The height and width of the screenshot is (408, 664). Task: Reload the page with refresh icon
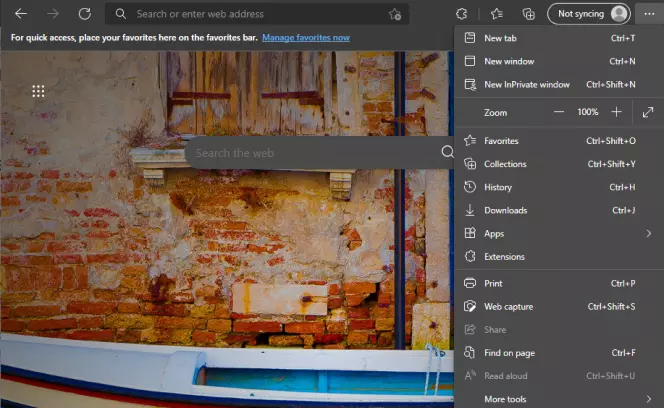[85, 14]
